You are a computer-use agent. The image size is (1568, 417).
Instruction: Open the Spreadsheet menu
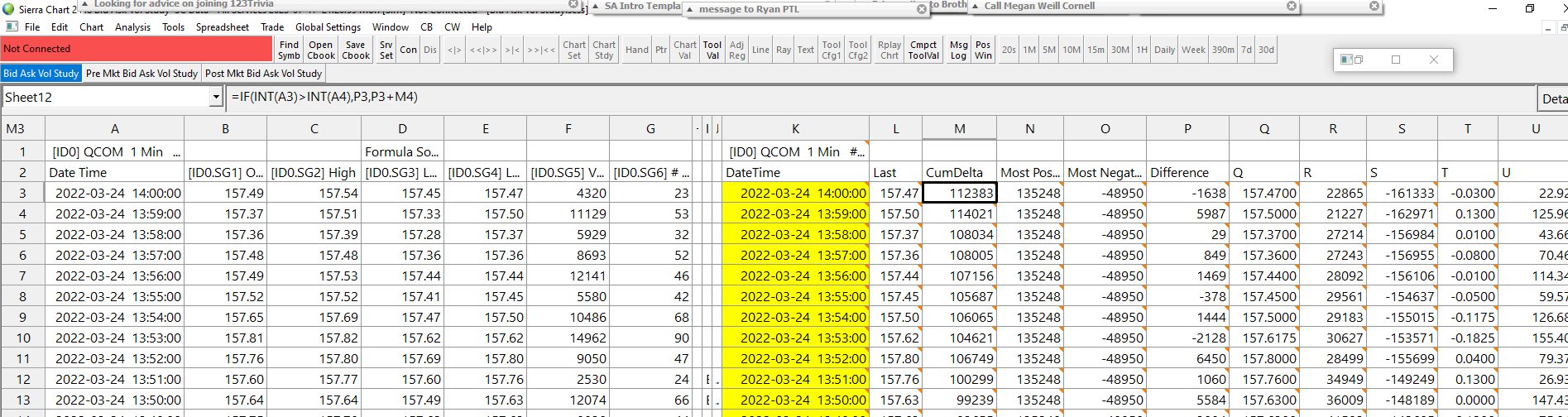(222, 26)
